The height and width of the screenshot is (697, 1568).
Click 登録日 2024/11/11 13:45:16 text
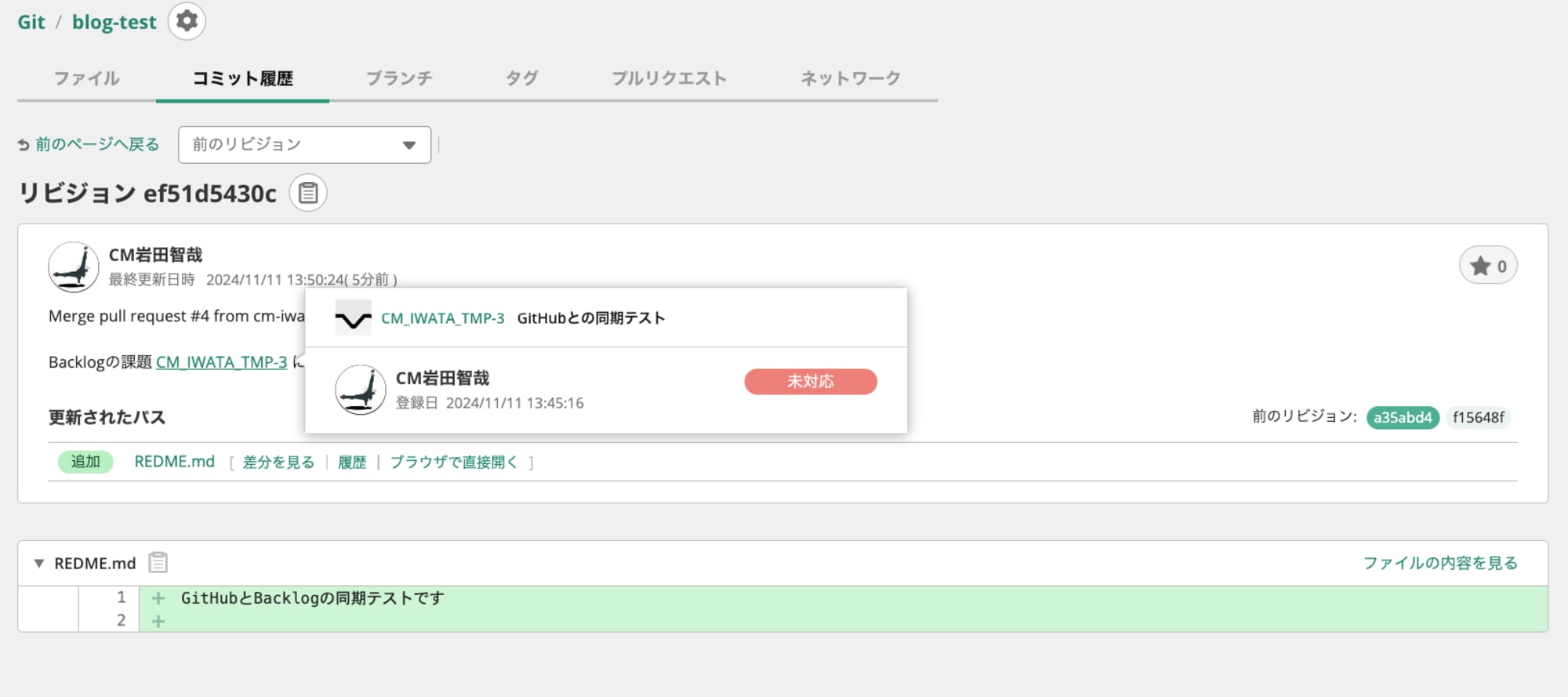click(490, 403)
